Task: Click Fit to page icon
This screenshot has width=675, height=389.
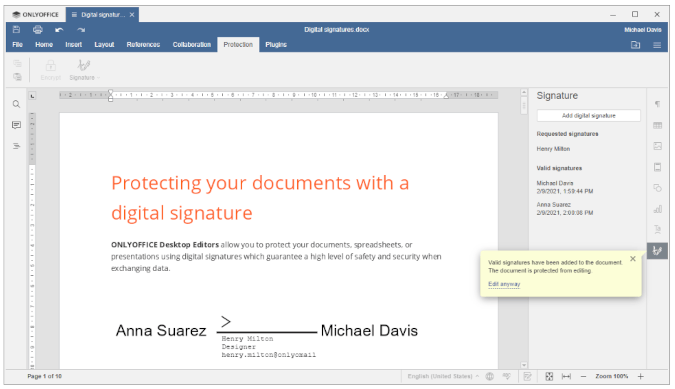Action: (x=549, y=377)
